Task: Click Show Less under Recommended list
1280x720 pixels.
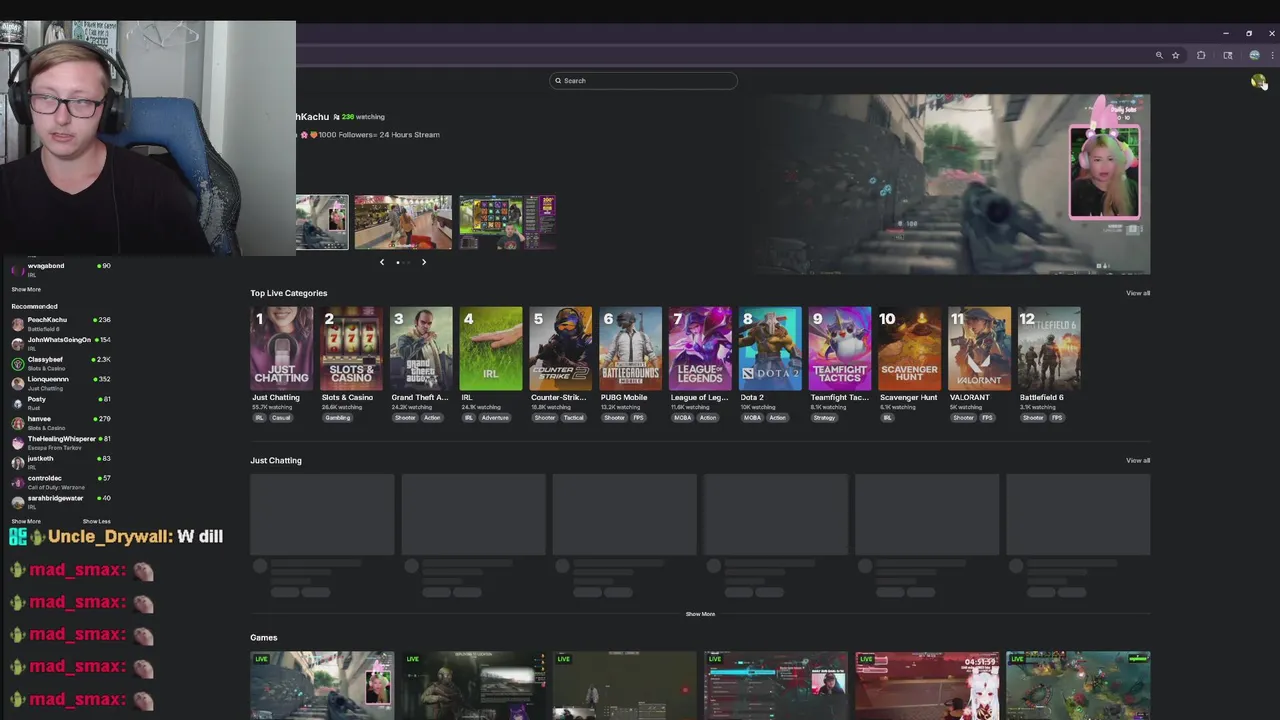Action: 97,521
